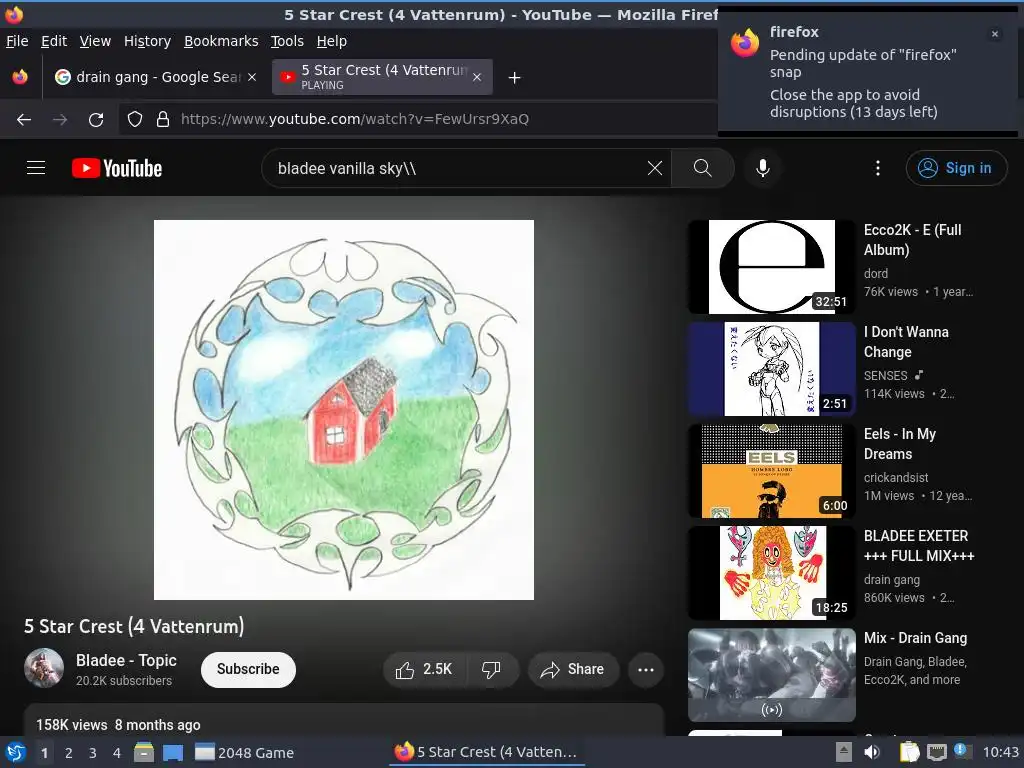
Task: Open BLADEE EXETER FULL MIX thumbnail
Action: click(x=772, y=572)
